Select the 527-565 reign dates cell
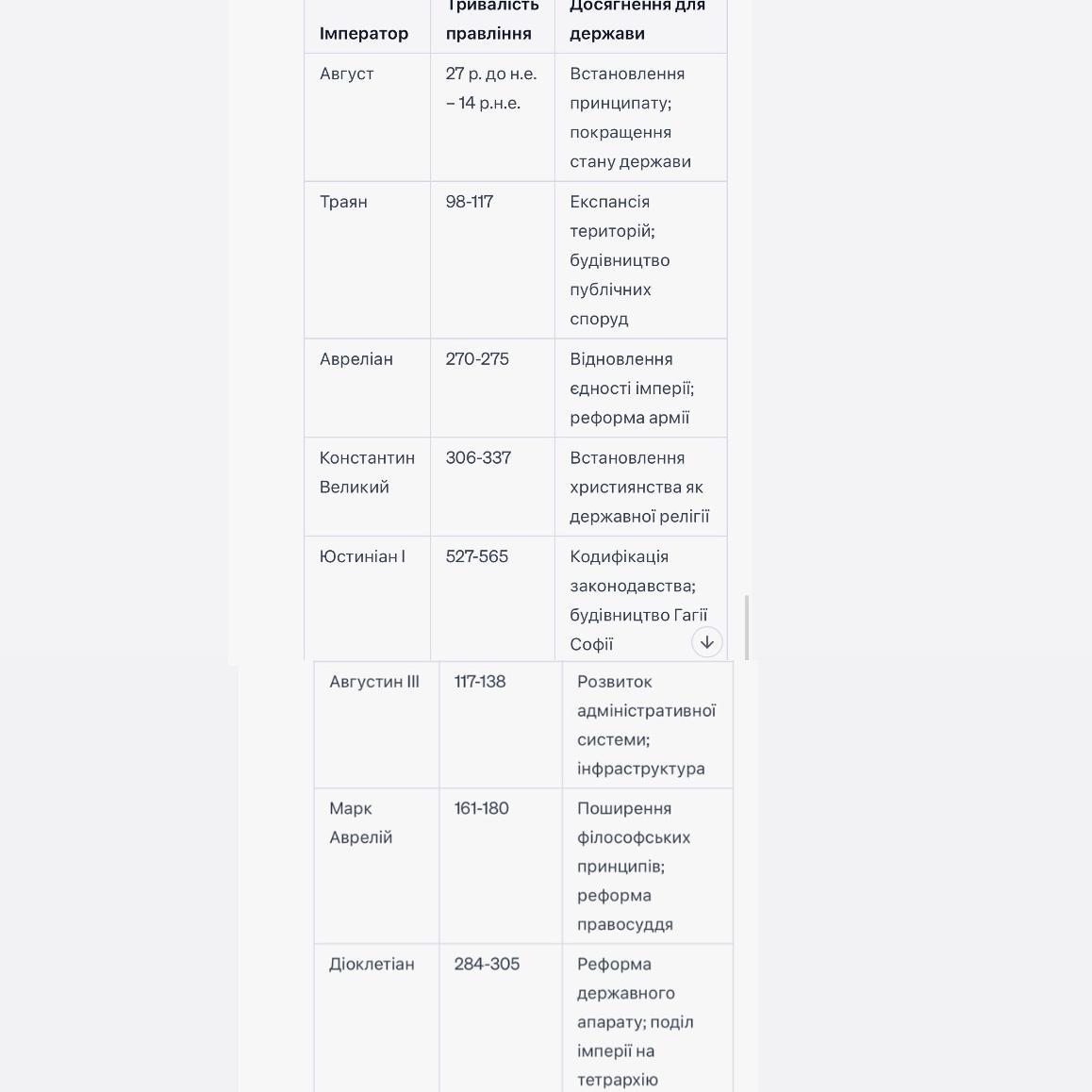Viewport: 1092px width, 1092px height. [x=477, y=556]
